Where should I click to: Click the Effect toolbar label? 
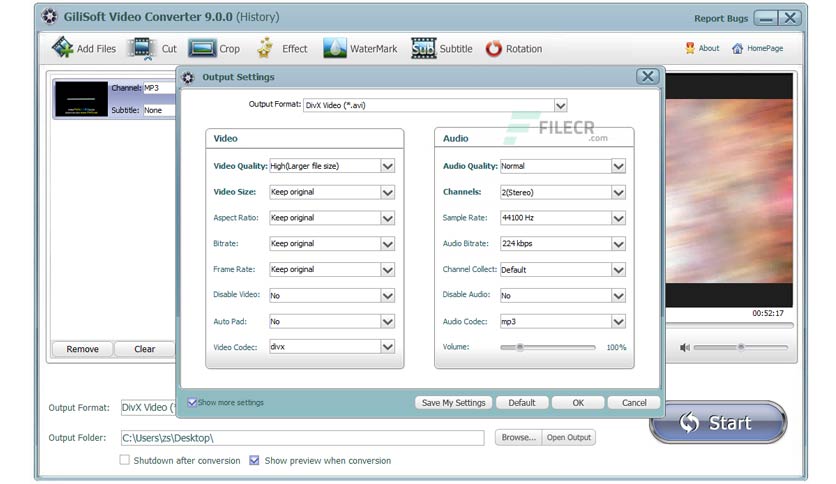point(294,49)
